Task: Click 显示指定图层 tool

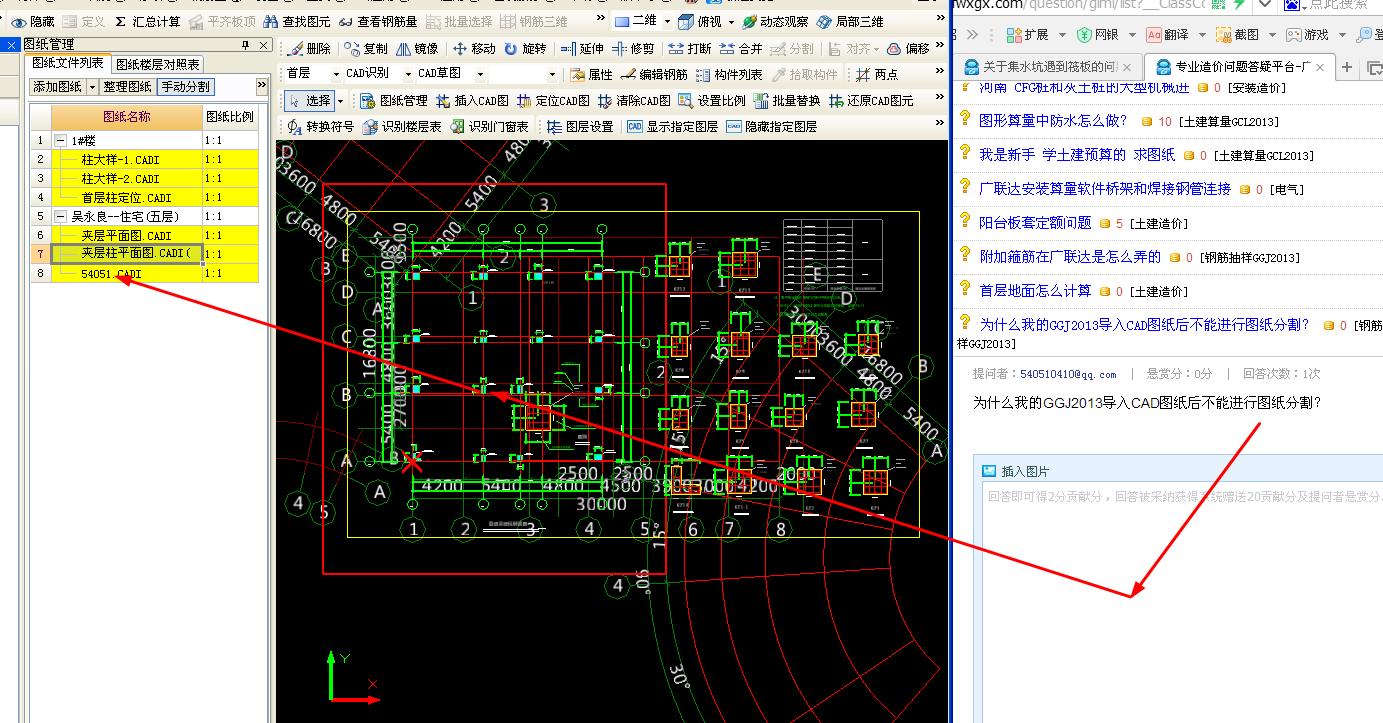Action: (672, 126)
